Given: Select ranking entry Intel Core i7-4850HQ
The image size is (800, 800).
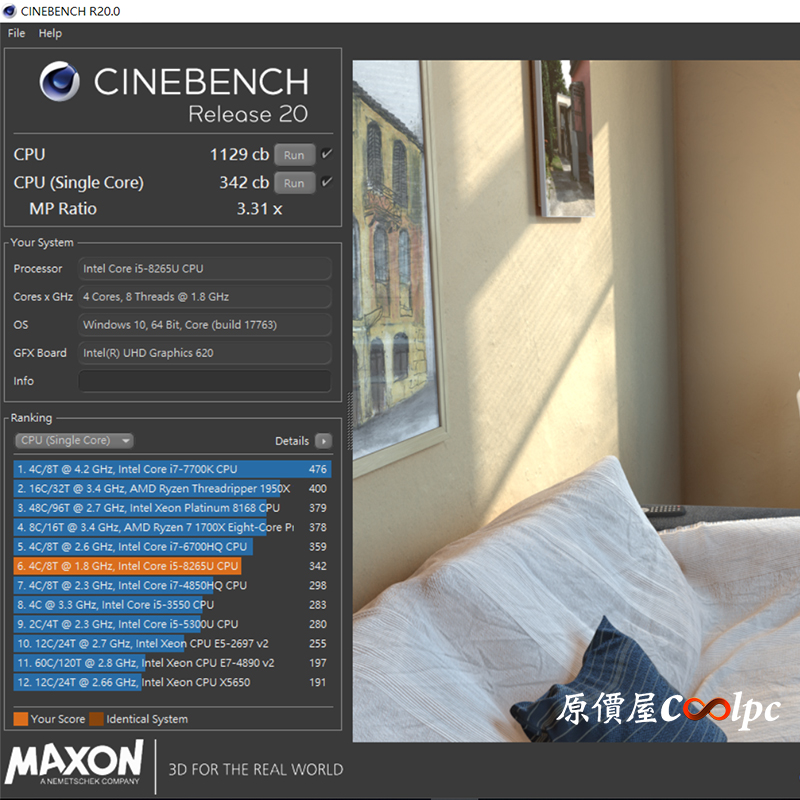Looking at the screenshot, I should (x=172, y=585).
